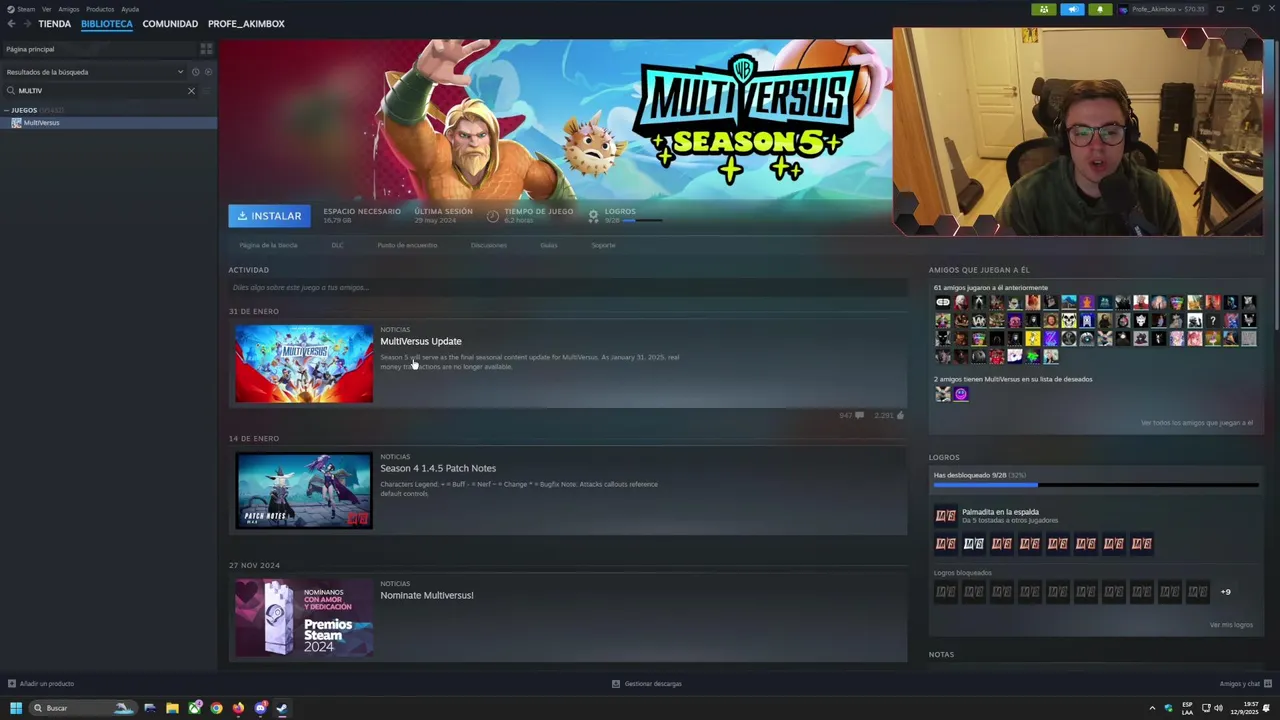The image size is (1280, 720).
Task: Open the TIENDA tab
Action: click(54, 24)
